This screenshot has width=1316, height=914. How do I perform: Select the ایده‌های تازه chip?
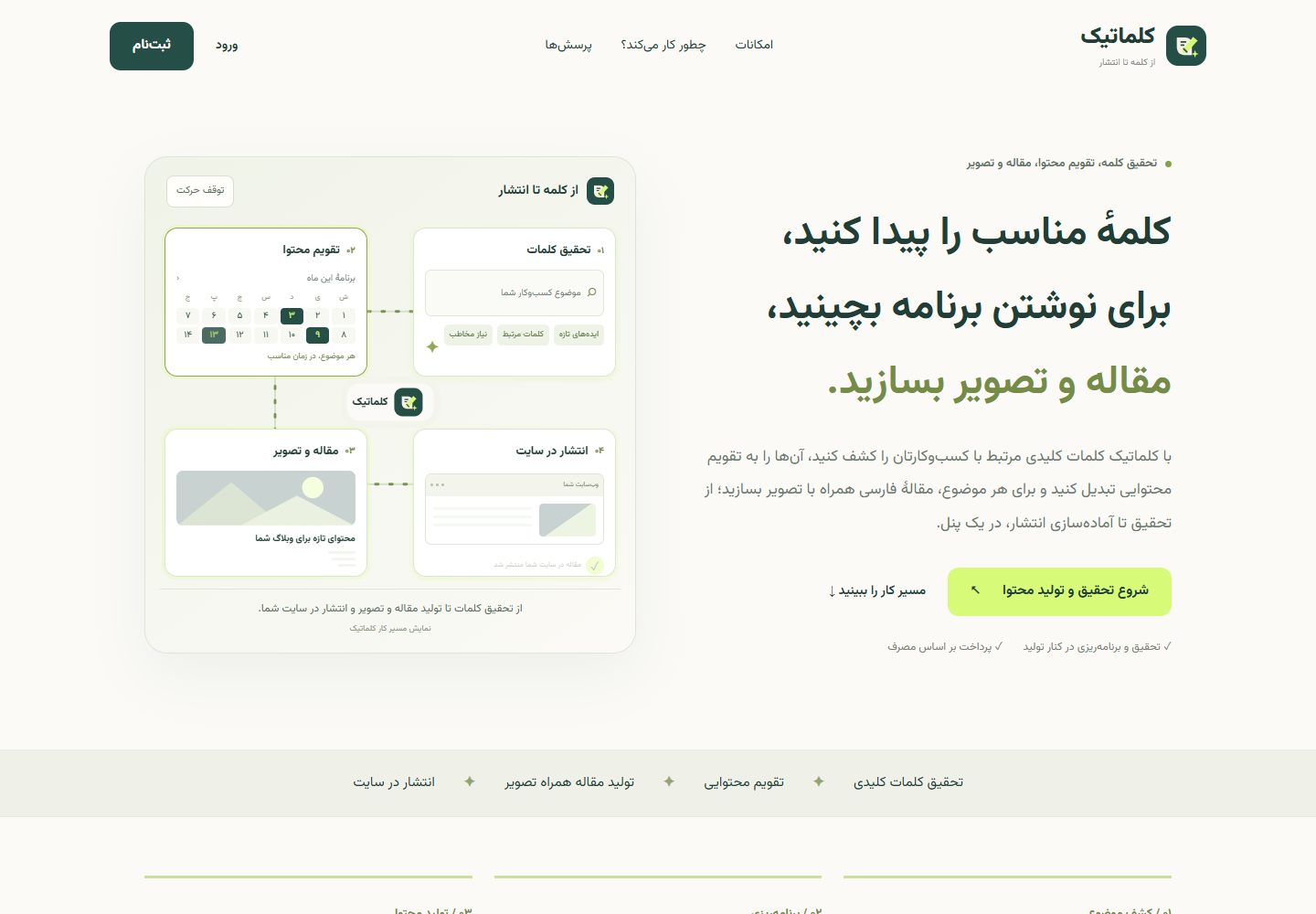(578, 335)
